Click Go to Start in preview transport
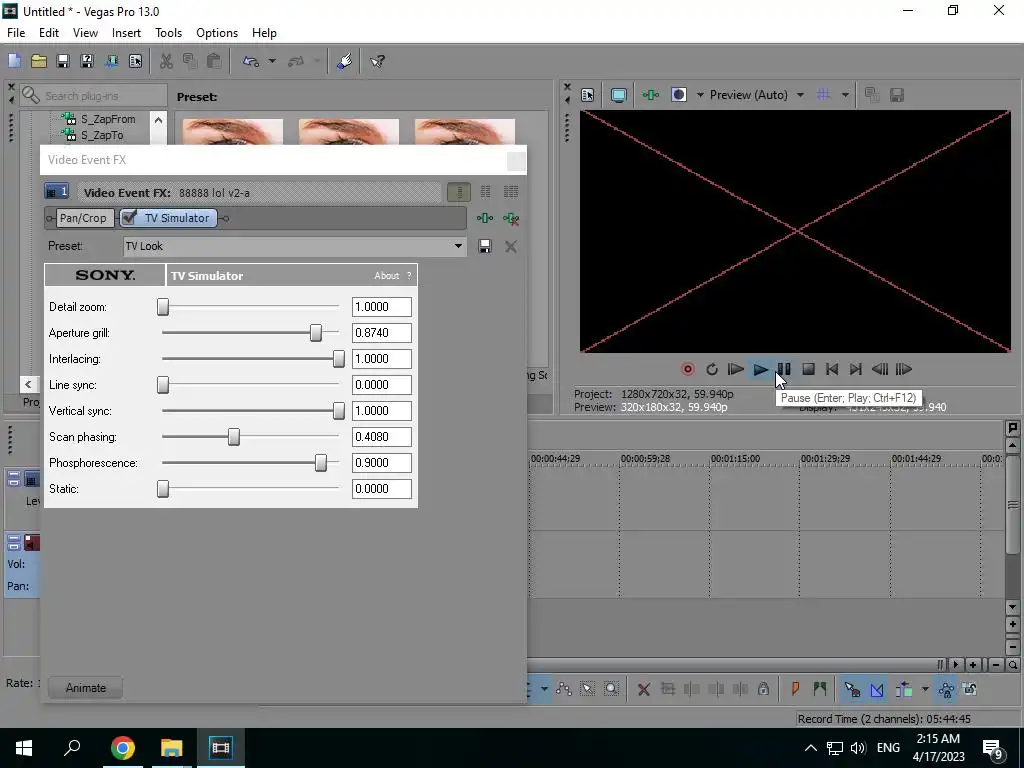Viewport: 1024px width, 768px height. pyautogui.click(x=832, y=370)
